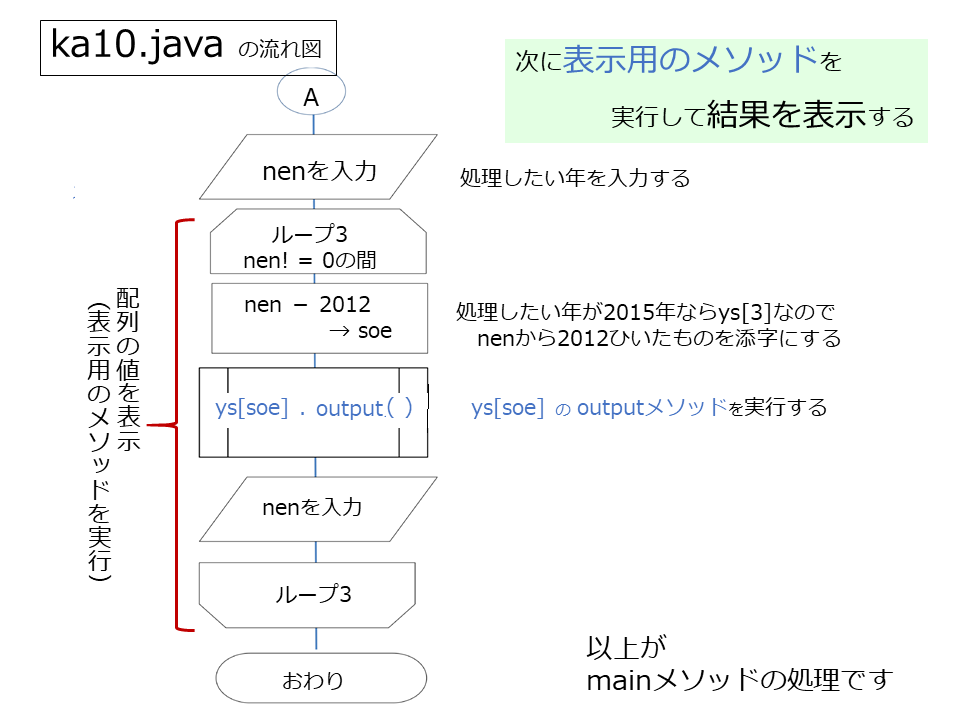The image size is (960, 720).
Task: Click the line nenから2012ひいたものを添字にする
Action: 659,338
